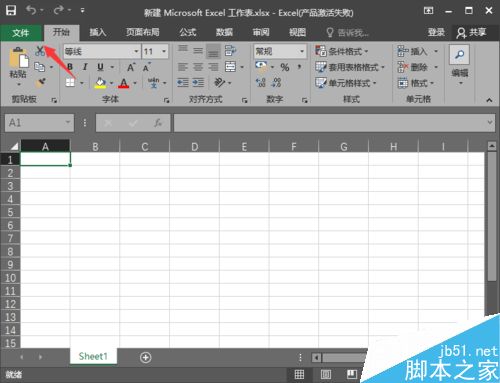Open 单元格样式 Cell Styles menu

(x=346, y=83)
